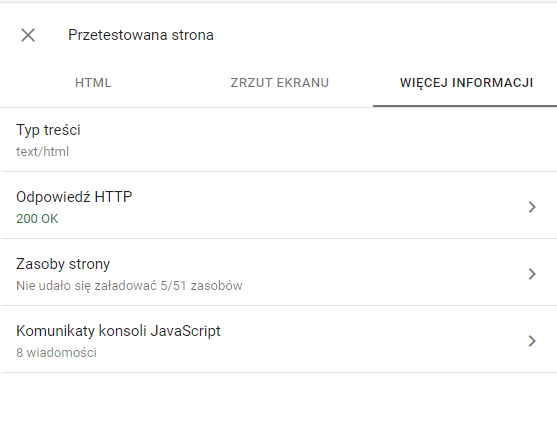Switch to the HTML tab
This screenshot has height=422, width=557.
tap(93, 83)
